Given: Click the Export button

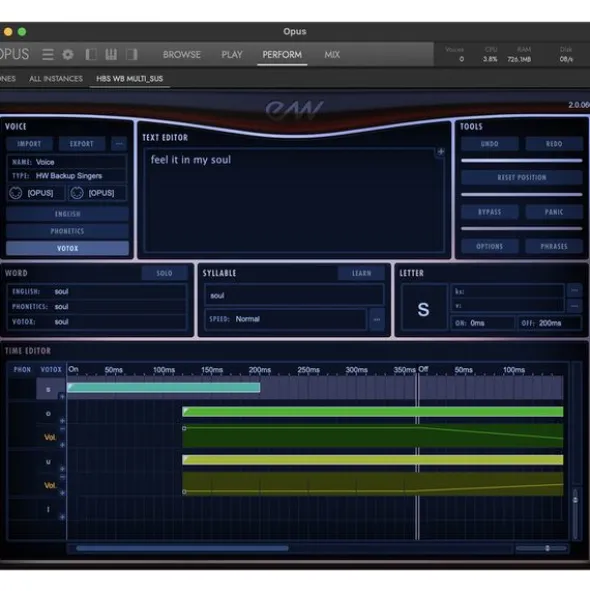Looking at the screenshot, I should pyautogui.click(x=81, y=144).
